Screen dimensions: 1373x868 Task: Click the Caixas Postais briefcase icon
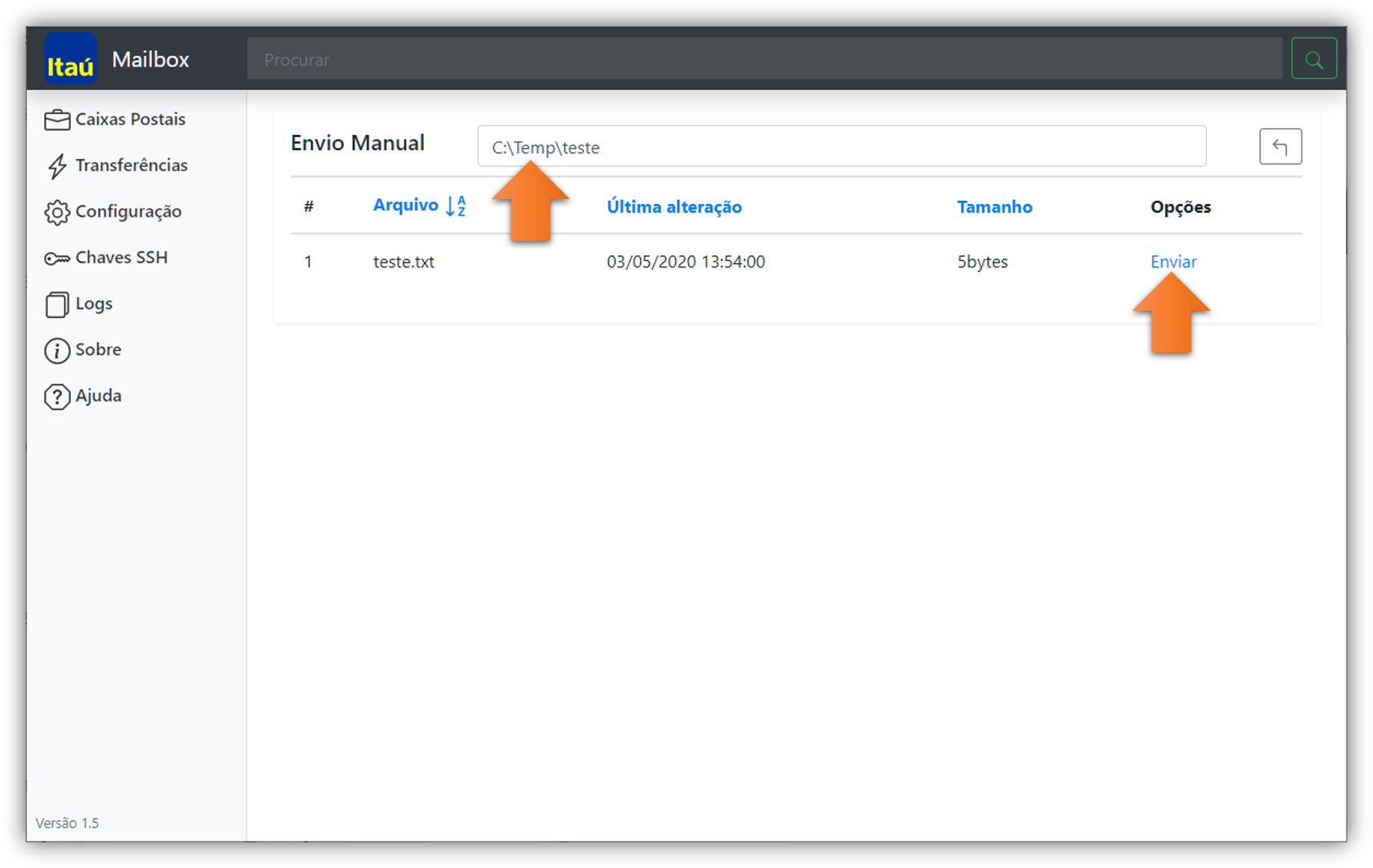[x=57, y=120]
